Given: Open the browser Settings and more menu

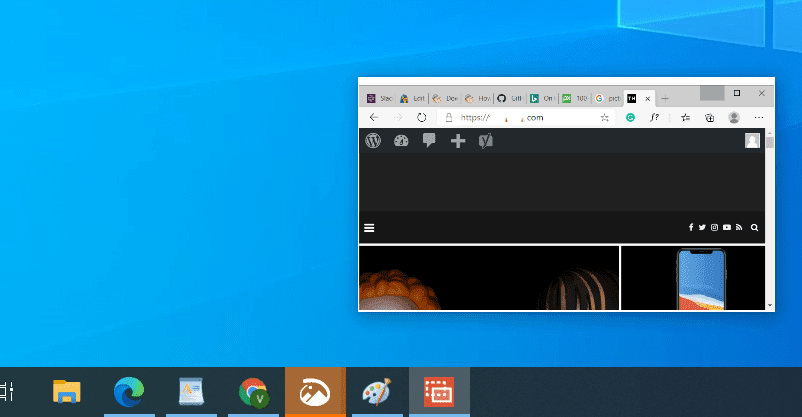Looking at the screenshot, I should click(759, 117).
